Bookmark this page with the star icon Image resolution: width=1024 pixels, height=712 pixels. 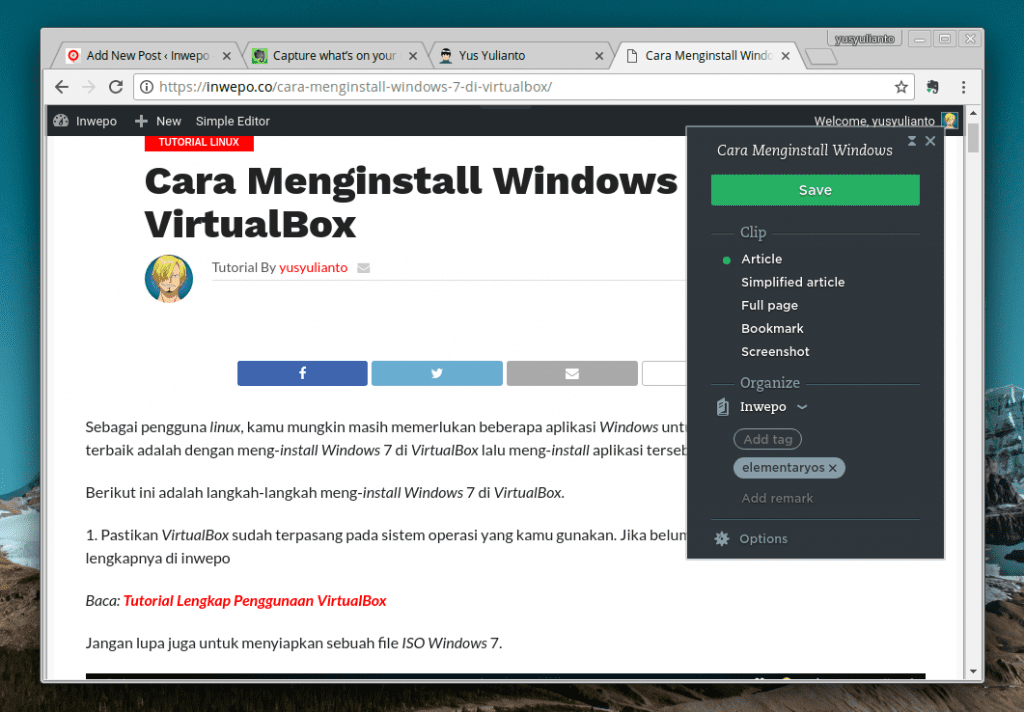pyautogui.click(x=901, y=87)
